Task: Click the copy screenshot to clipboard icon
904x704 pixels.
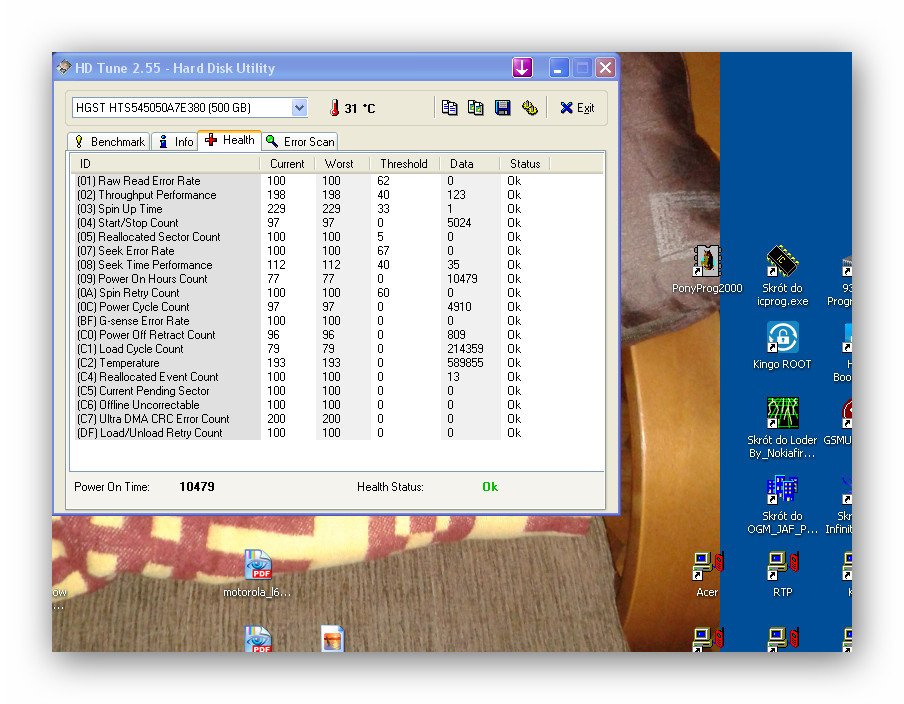Action: (x=476, y=108)
